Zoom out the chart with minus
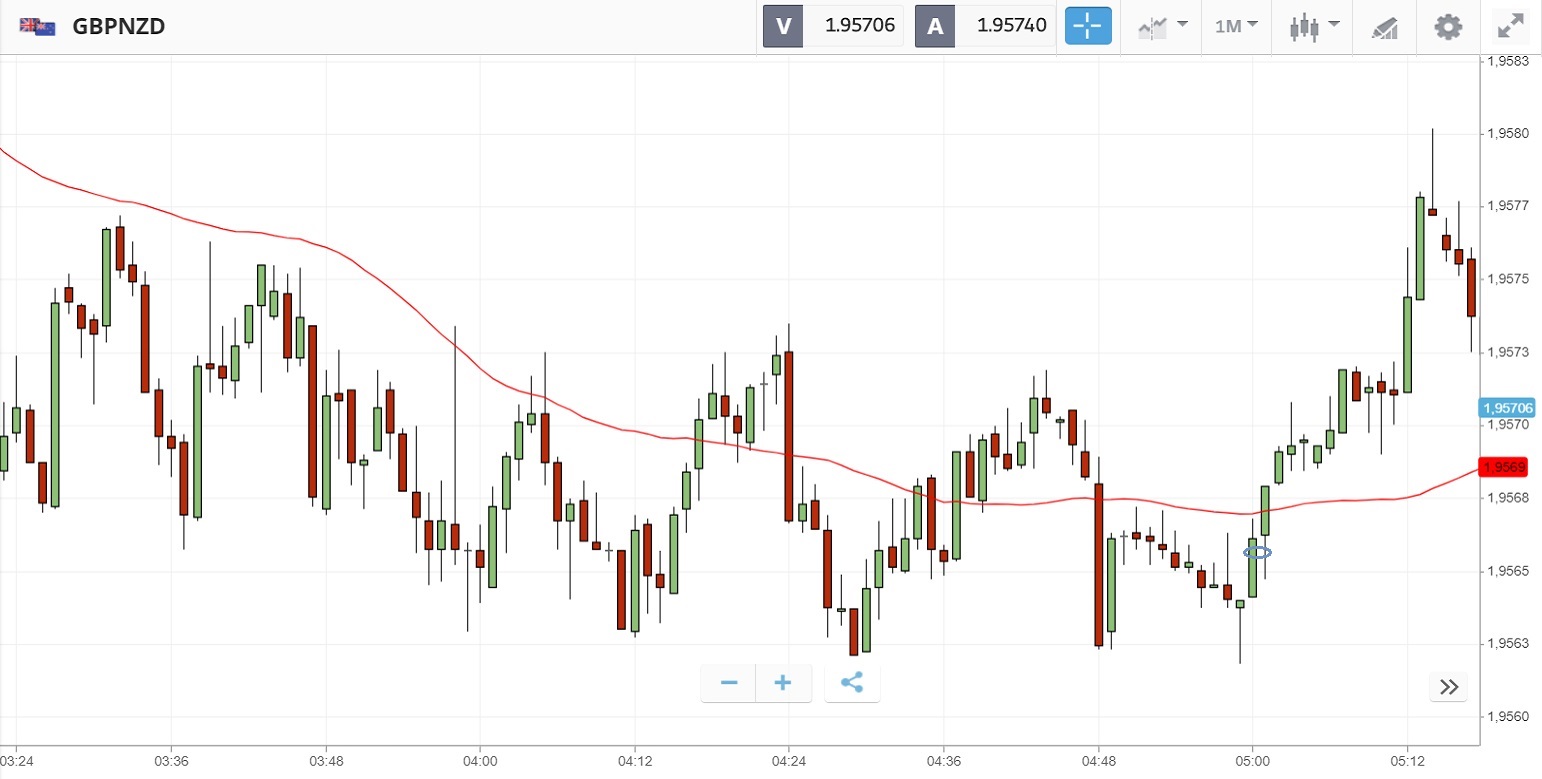The width and height of the screenshot is (1542, 779). pyautogui.click(x=729, y=683)
